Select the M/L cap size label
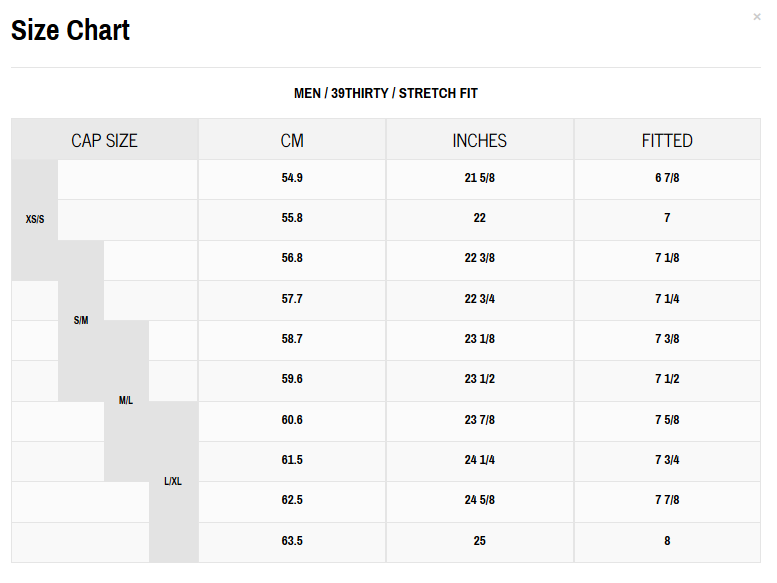Screen dimensions: 777x583 [126, 400]
